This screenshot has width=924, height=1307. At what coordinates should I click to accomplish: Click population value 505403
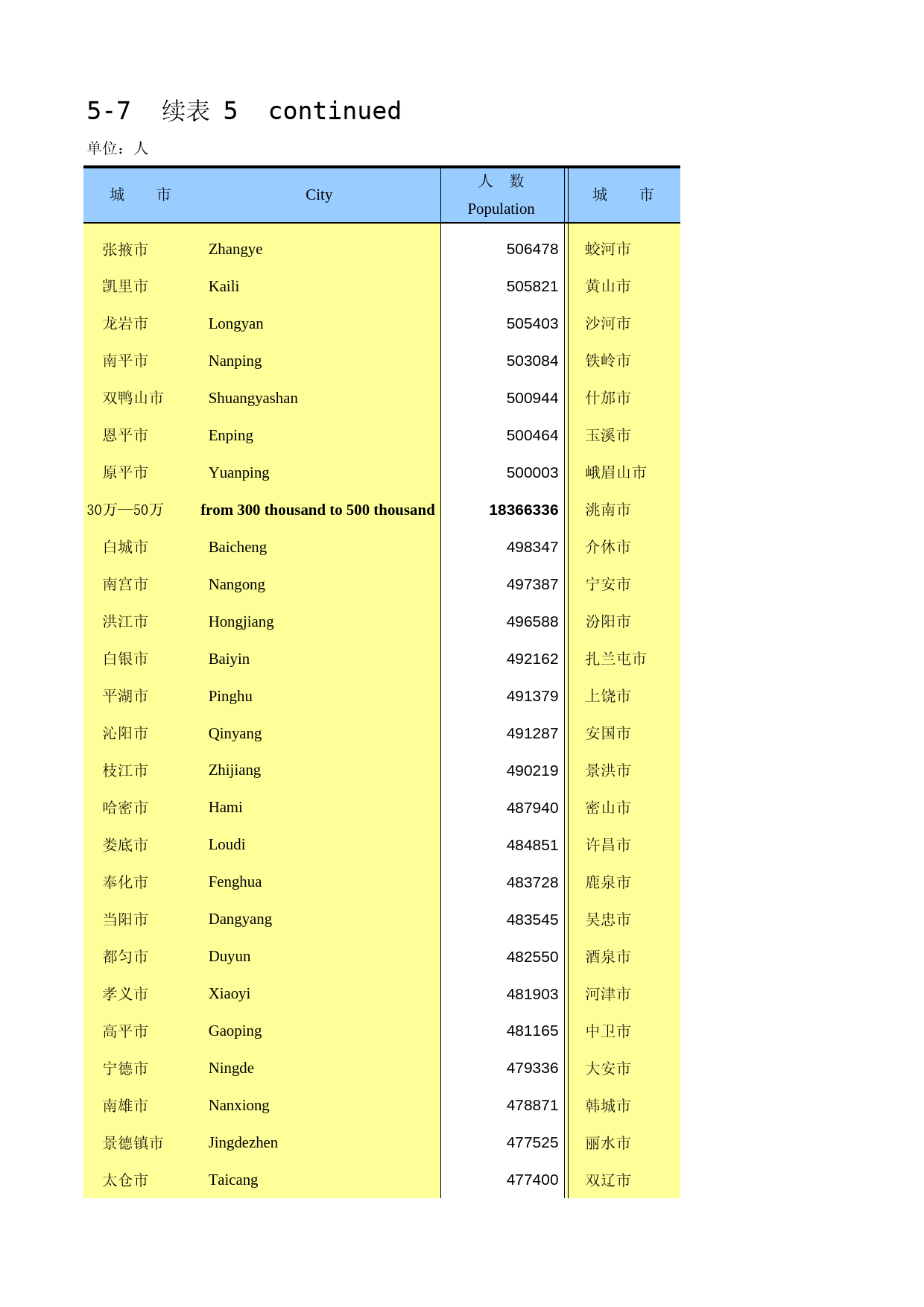pyautogui.click(x=532, y=323)
